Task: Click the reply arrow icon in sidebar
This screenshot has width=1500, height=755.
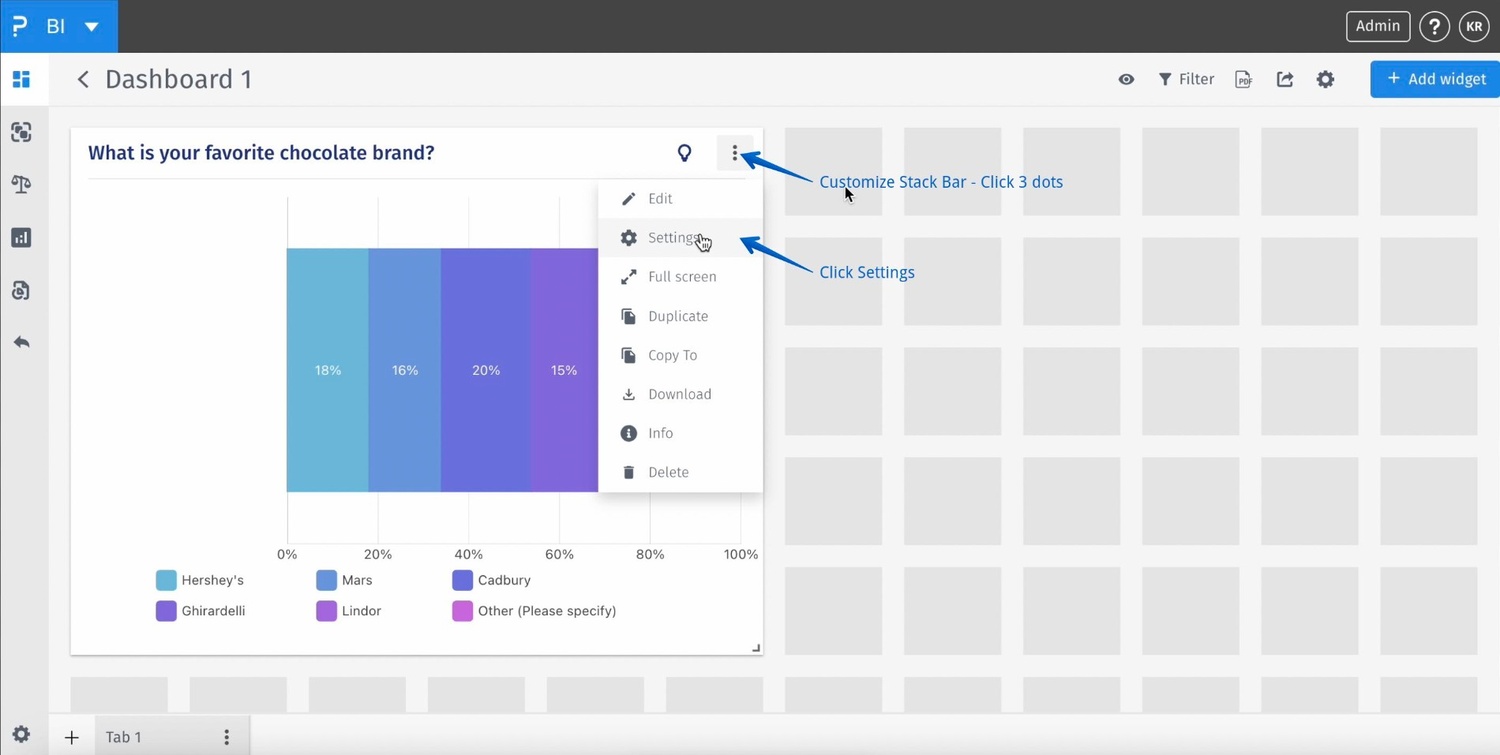Action: (x=21, y=342)
